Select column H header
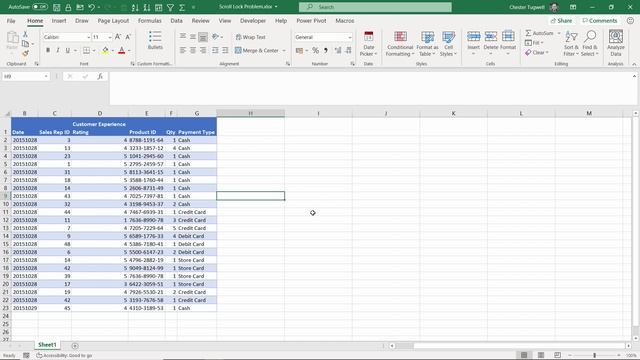The image size is (640, 360). coord(251,113)
